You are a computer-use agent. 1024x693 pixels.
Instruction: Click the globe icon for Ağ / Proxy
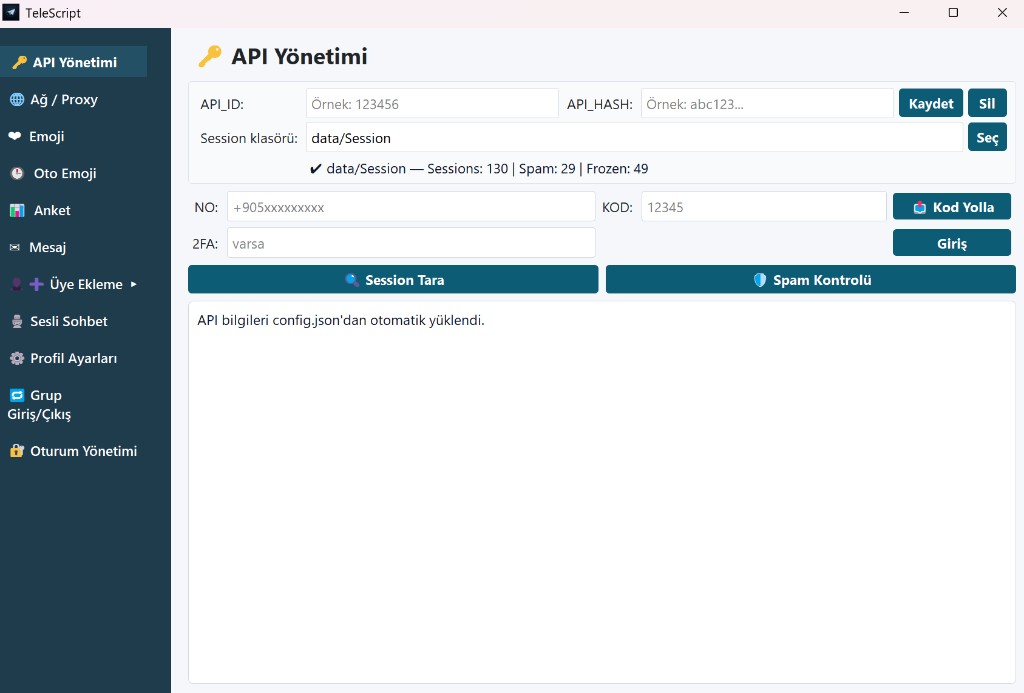[x=16, y=99]
